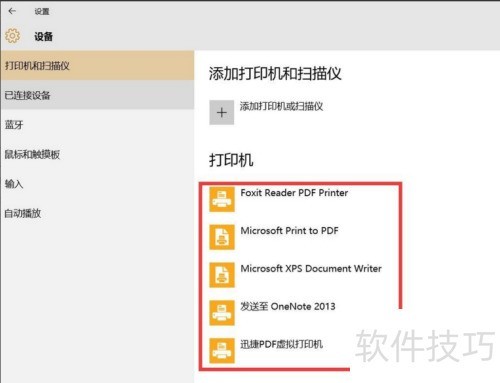
Task: Click the gear icon beside 设备
Action: [x=12, y=36]
